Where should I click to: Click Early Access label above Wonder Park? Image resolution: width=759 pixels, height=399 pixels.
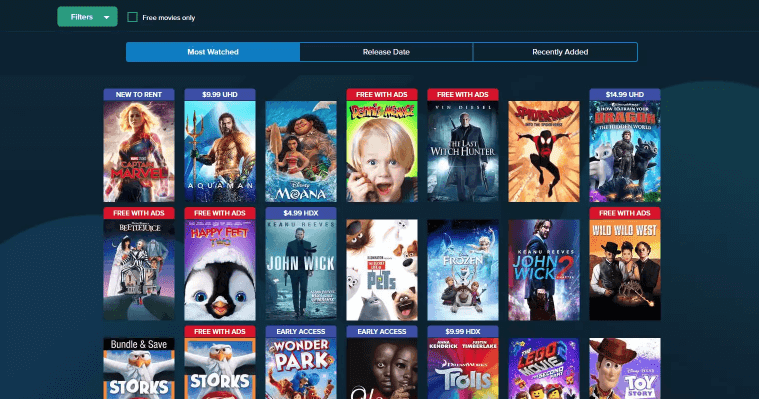[x=301, y=332]
